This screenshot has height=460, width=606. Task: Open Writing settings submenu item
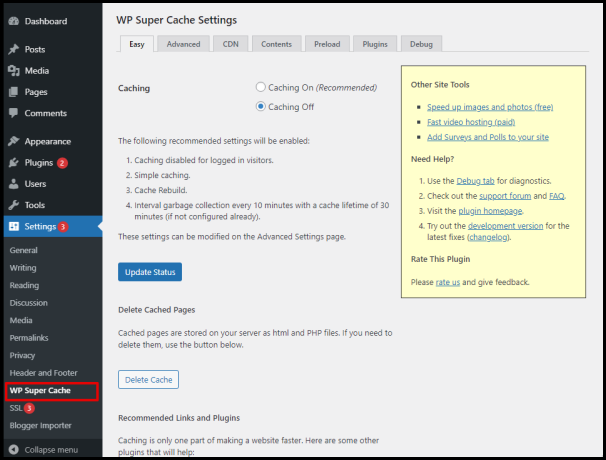click(x=23, y=268)
